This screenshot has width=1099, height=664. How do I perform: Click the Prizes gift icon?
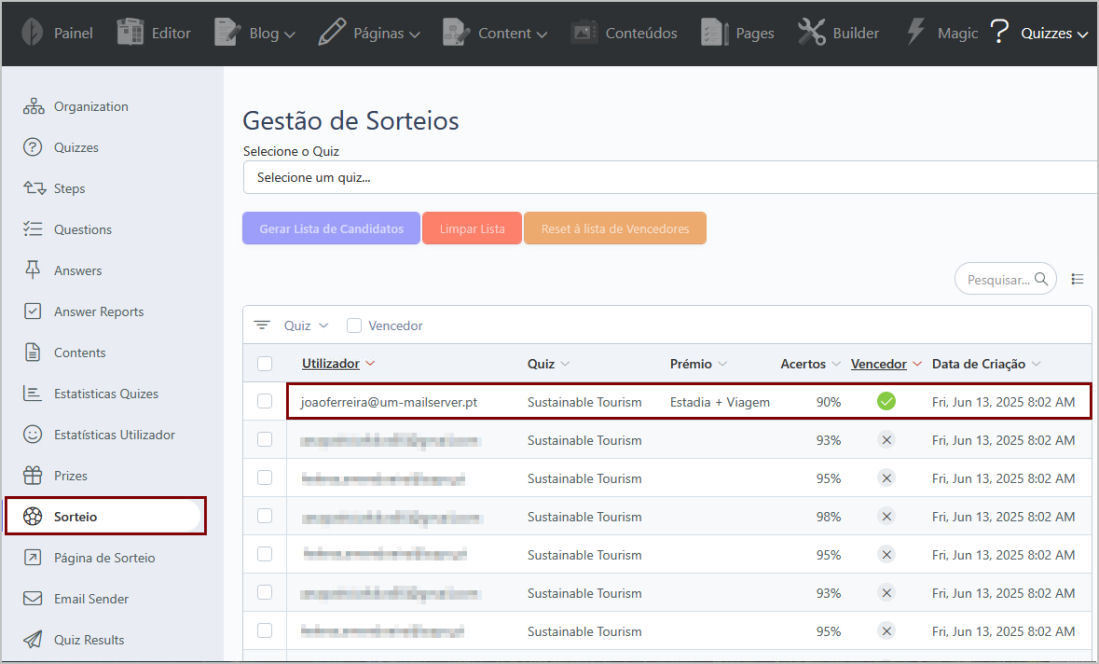click(x=33, y=475)
